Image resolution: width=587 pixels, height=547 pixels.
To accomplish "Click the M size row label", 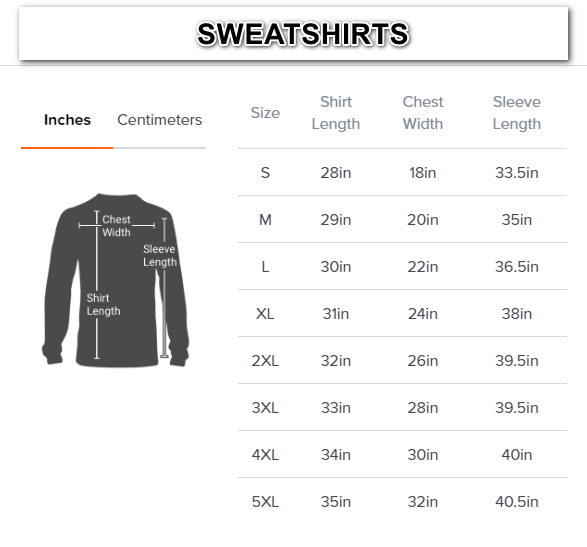I will coord(265,220).
